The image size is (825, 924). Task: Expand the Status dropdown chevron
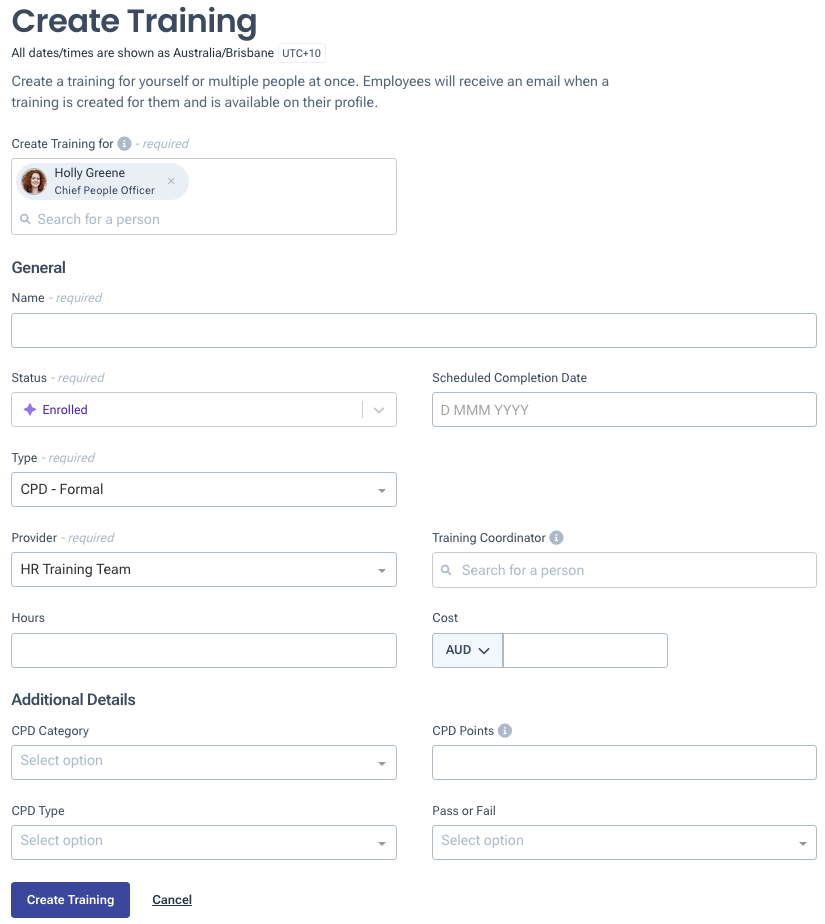click(379, 410)
